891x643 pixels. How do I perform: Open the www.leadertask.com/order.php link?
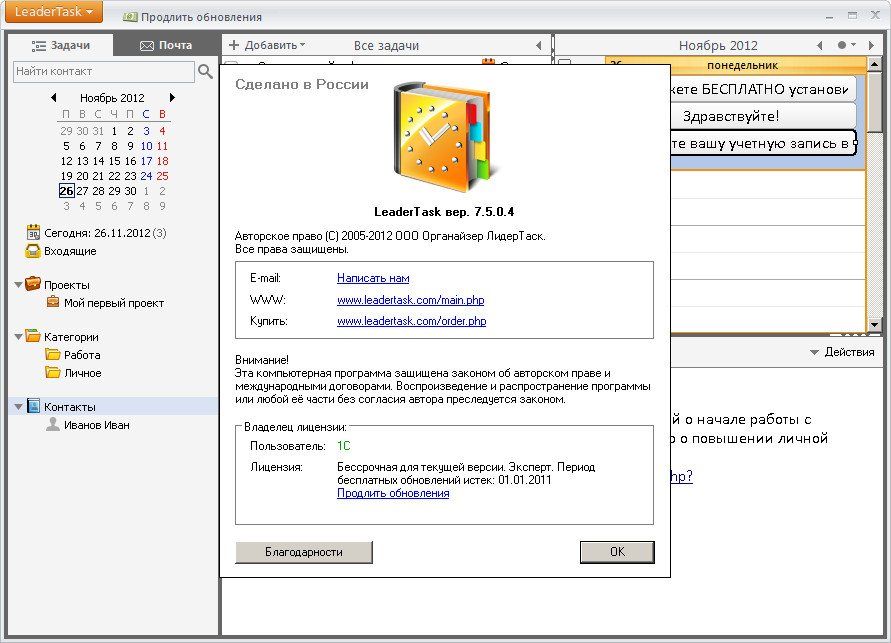[411, 321]
